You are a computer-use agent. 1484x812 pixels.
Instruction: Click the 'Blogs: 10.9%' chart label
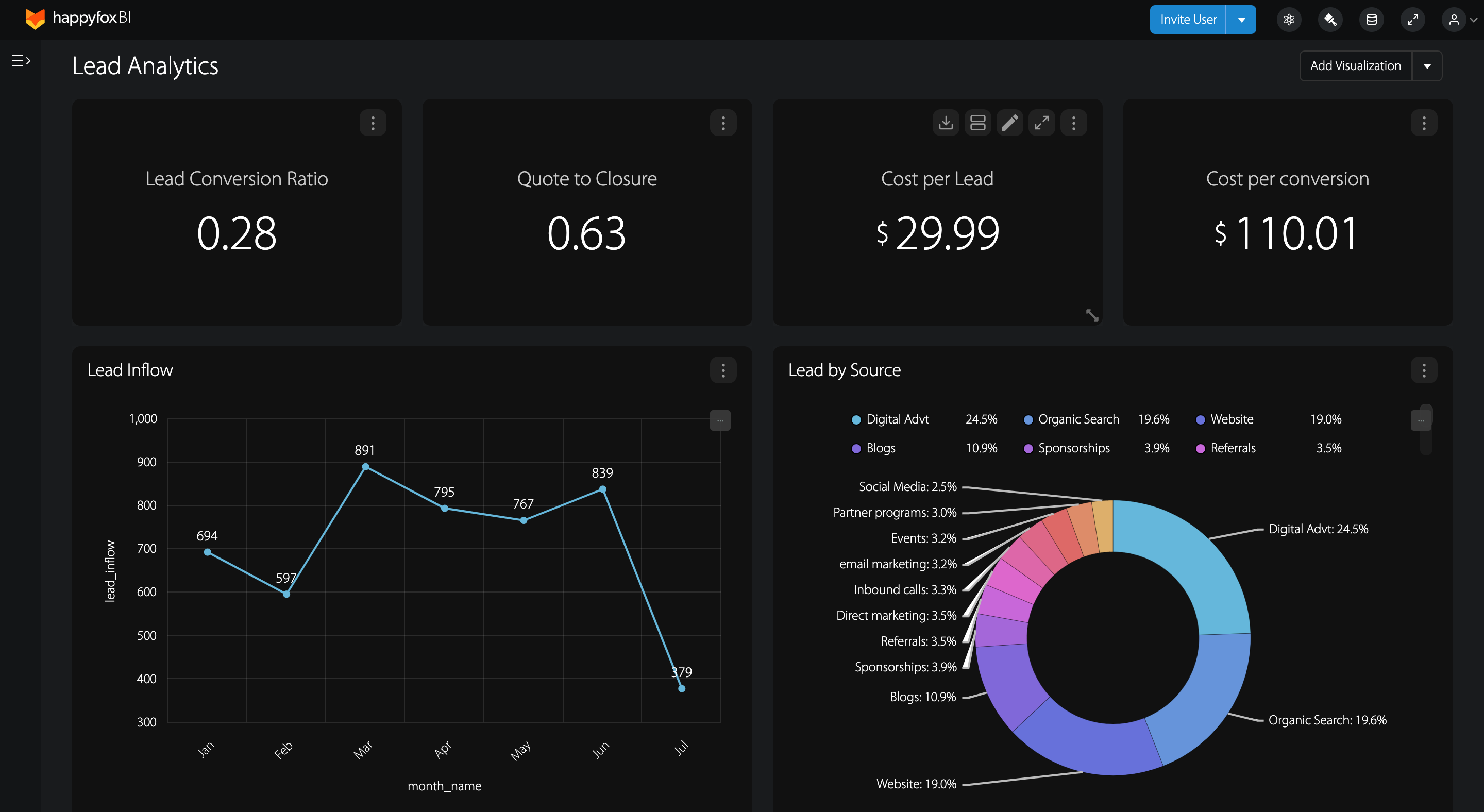(923, 697)
